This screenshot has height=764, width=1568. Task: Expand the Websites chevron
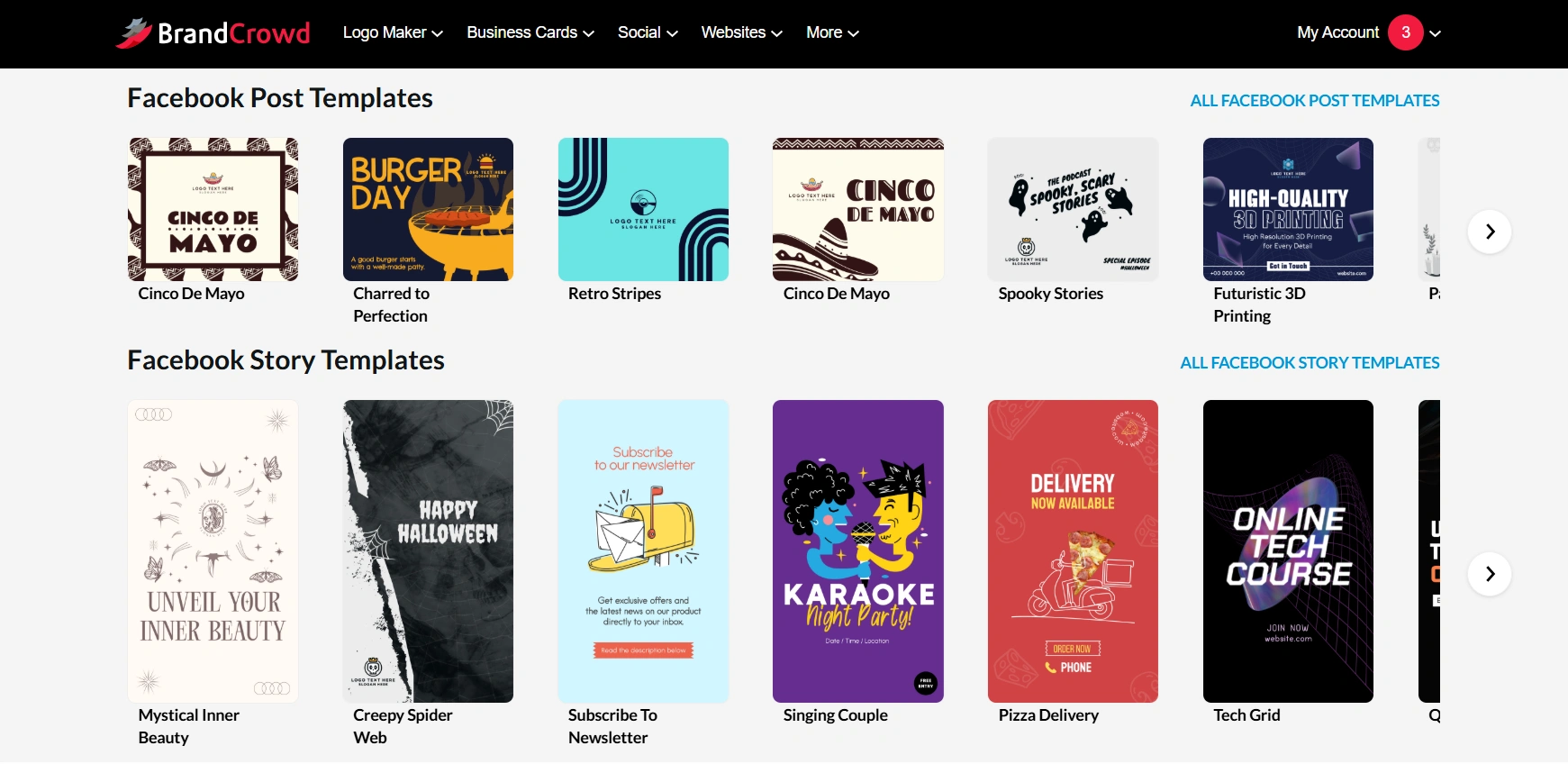pos(776,34)
